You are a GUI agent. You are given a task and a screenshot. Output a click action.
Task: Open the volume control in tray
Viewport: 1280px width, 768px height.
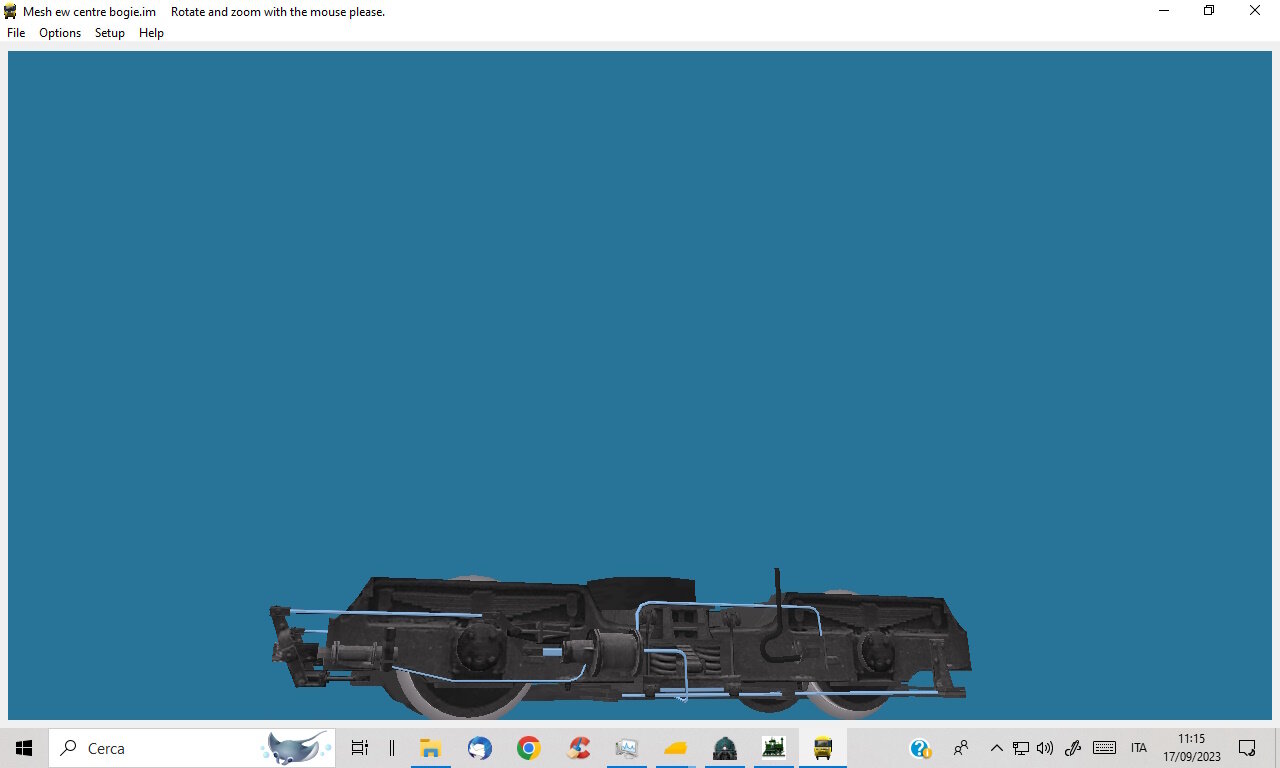coord(1045,748)
